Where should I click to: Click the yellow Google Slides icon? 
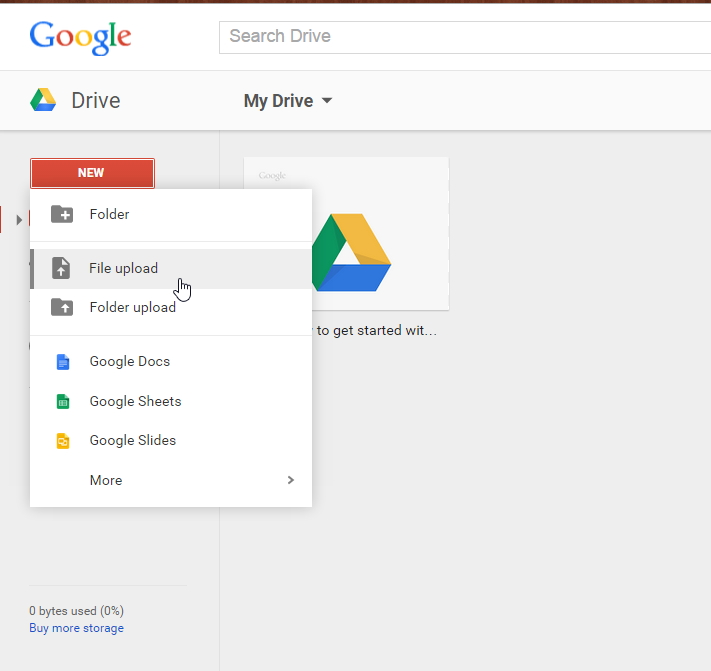[63, 441]
